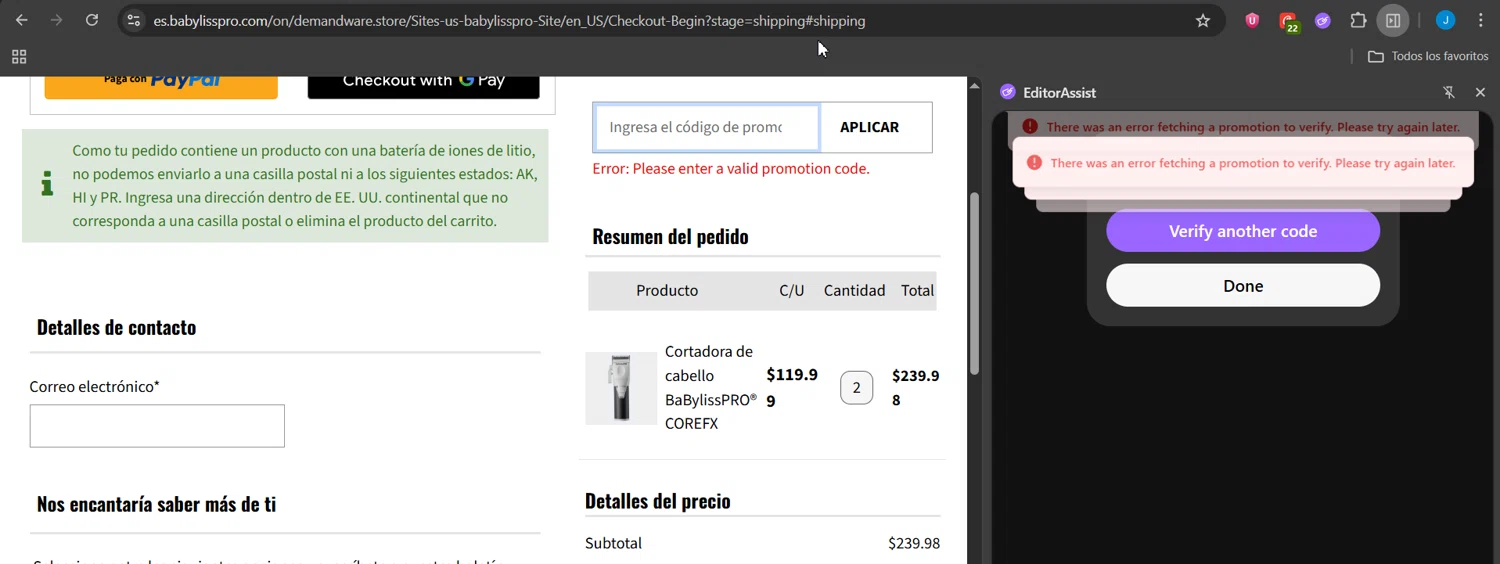The width and height of the screenshot is (1500, 564).
Task: Click the page vertical scrollbar thumb
Action: [975, 284]
